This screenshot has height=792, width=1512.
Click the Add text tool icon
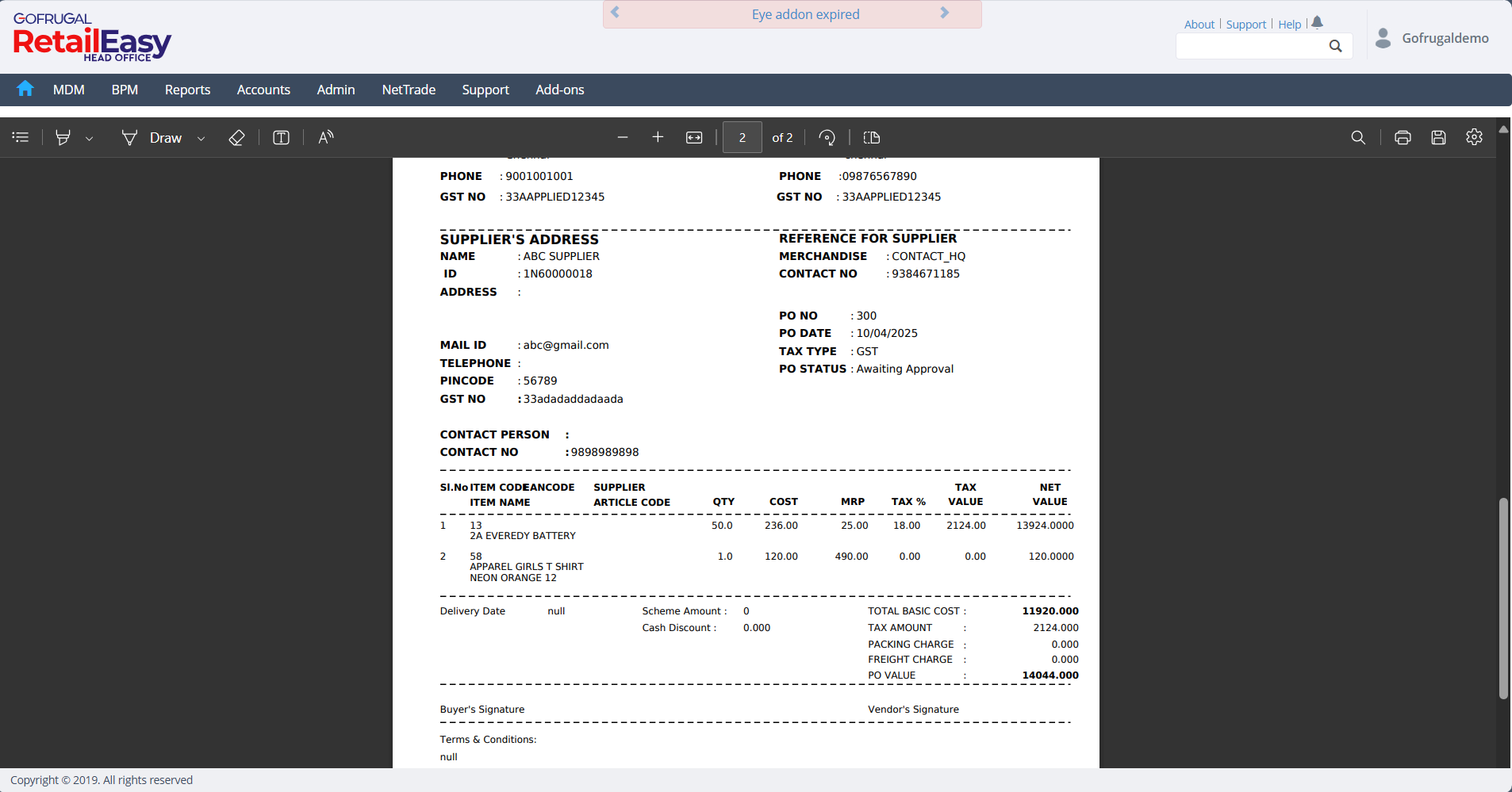(281, 138)
